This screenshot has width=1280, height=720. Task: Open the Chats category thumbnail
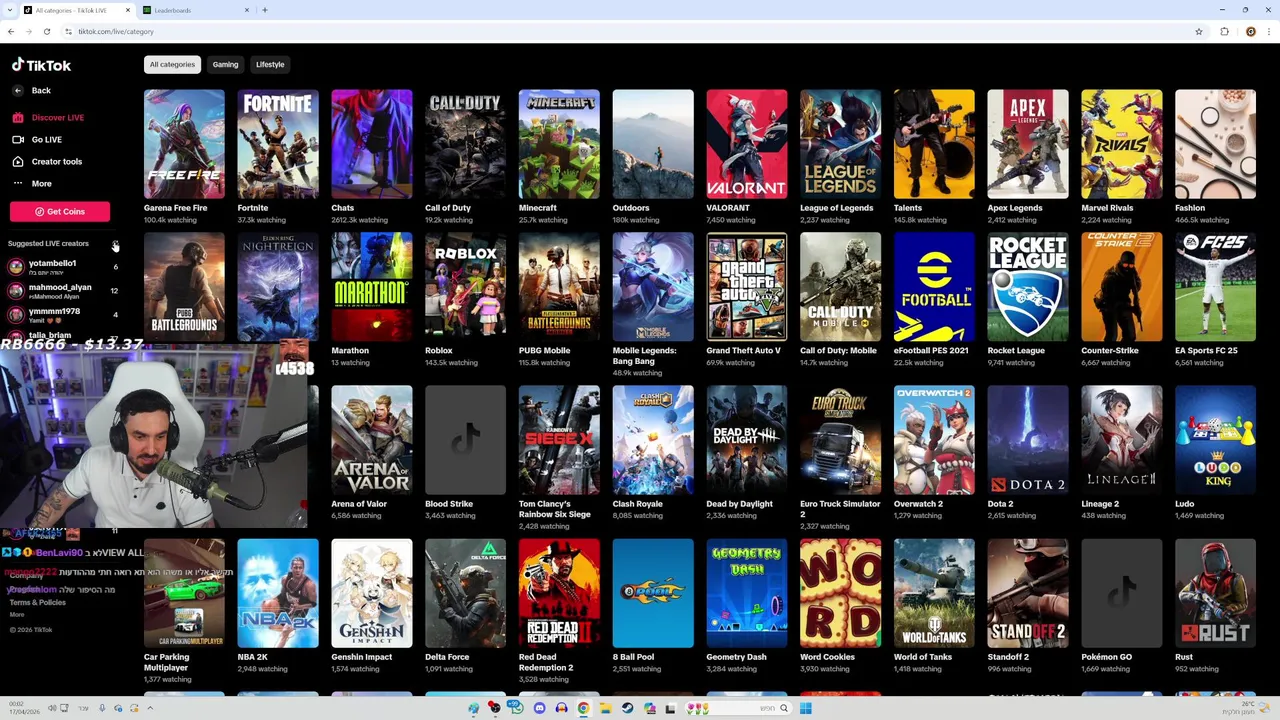(372, 144)
